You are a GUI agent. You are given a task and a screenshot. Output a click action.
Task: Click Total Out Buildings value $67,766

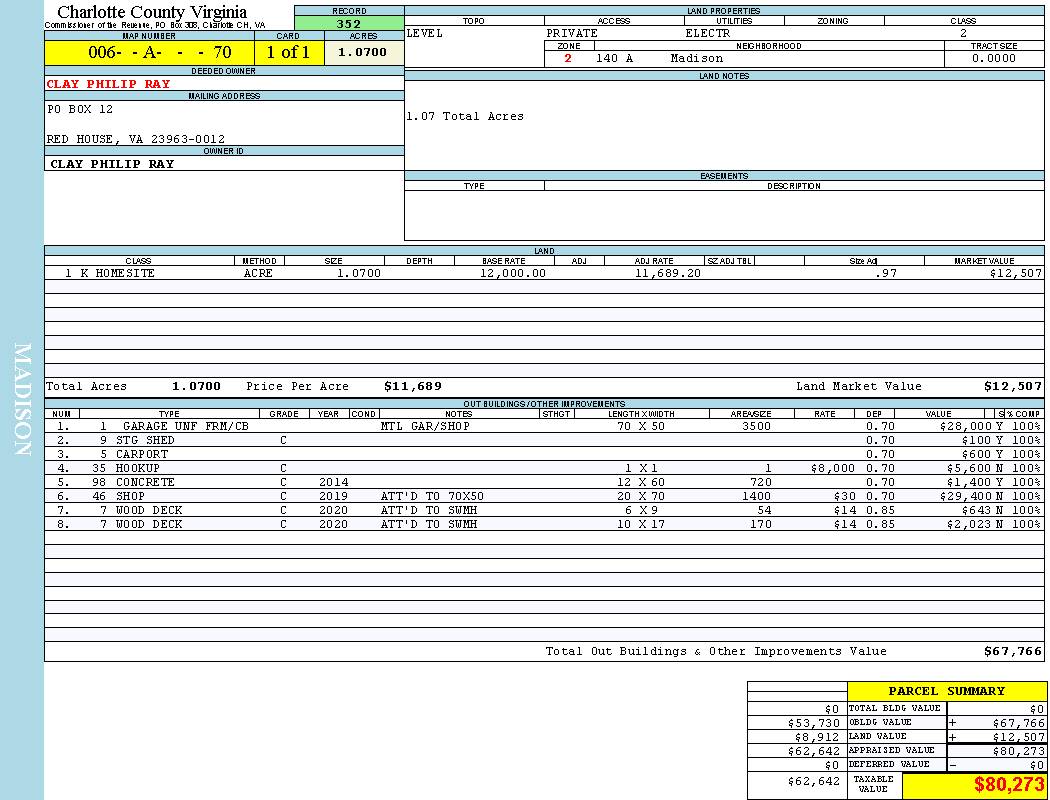point(1012,651)
